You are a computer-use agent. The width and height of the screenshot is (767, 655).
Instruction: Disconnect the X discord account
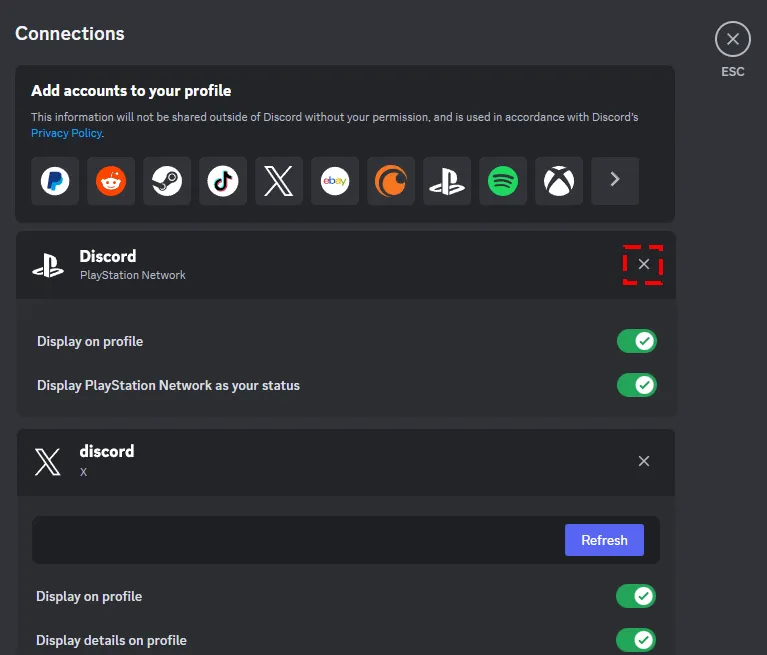tap(644, 461)
